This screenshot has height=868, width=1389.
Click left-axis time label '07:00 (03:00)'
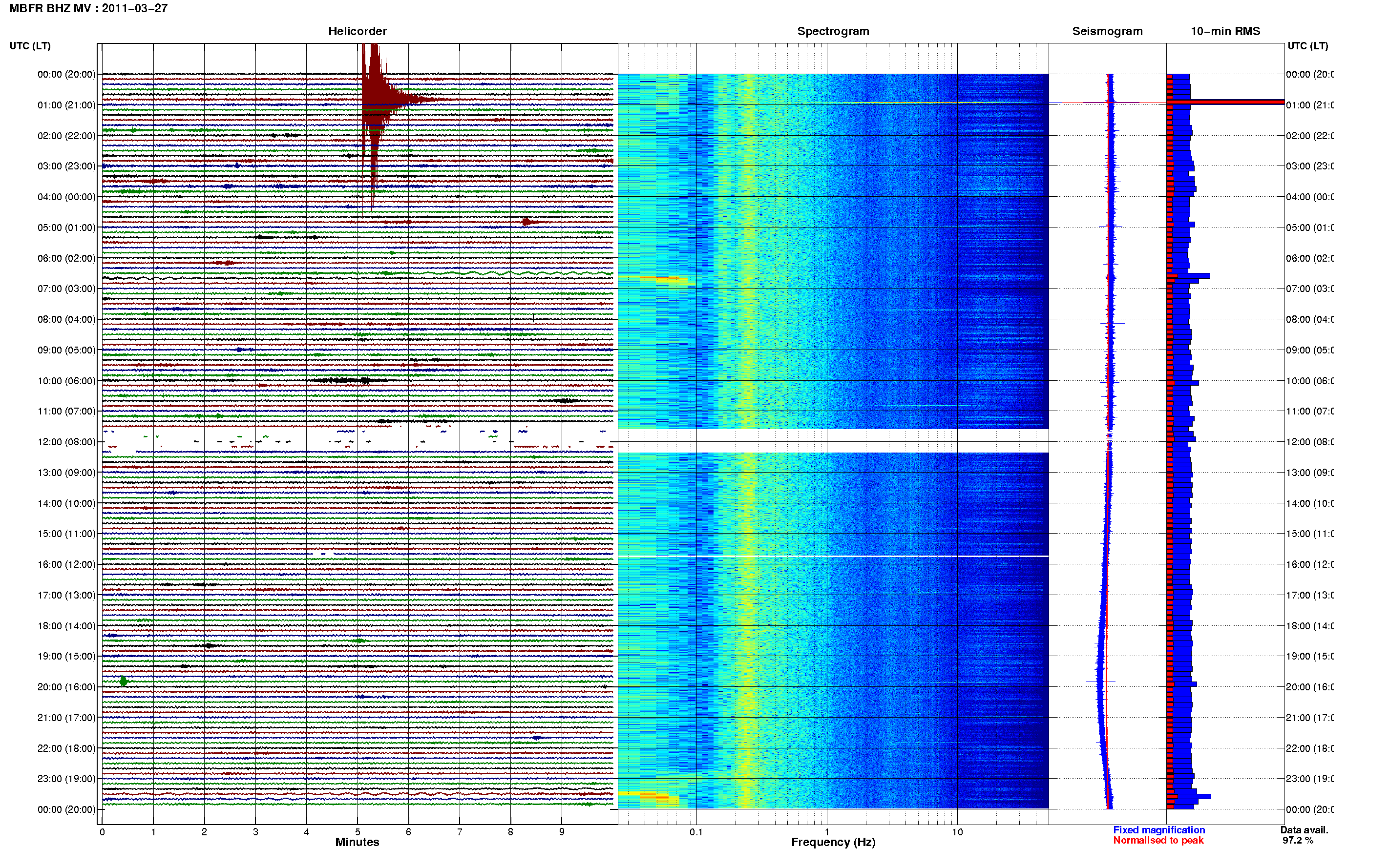click(66, 288)
